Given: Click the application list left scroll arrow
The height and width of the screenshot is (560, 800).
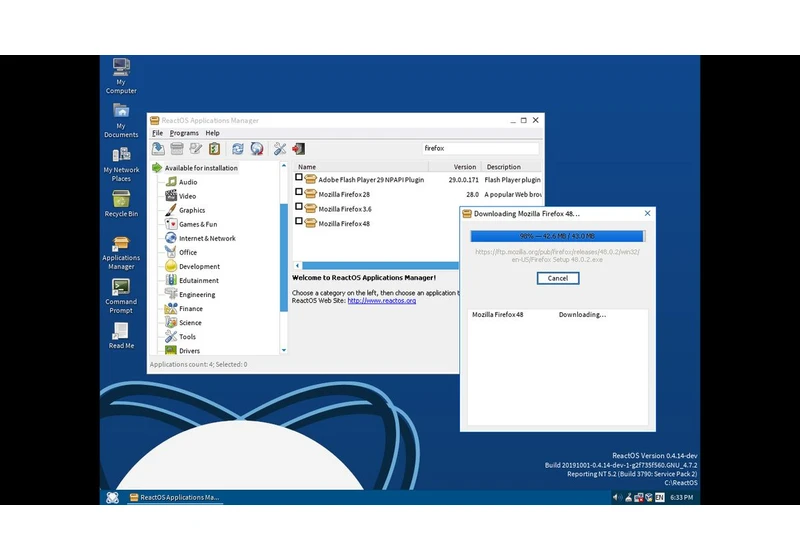Looking at the screenshot, I should point(297,265).
